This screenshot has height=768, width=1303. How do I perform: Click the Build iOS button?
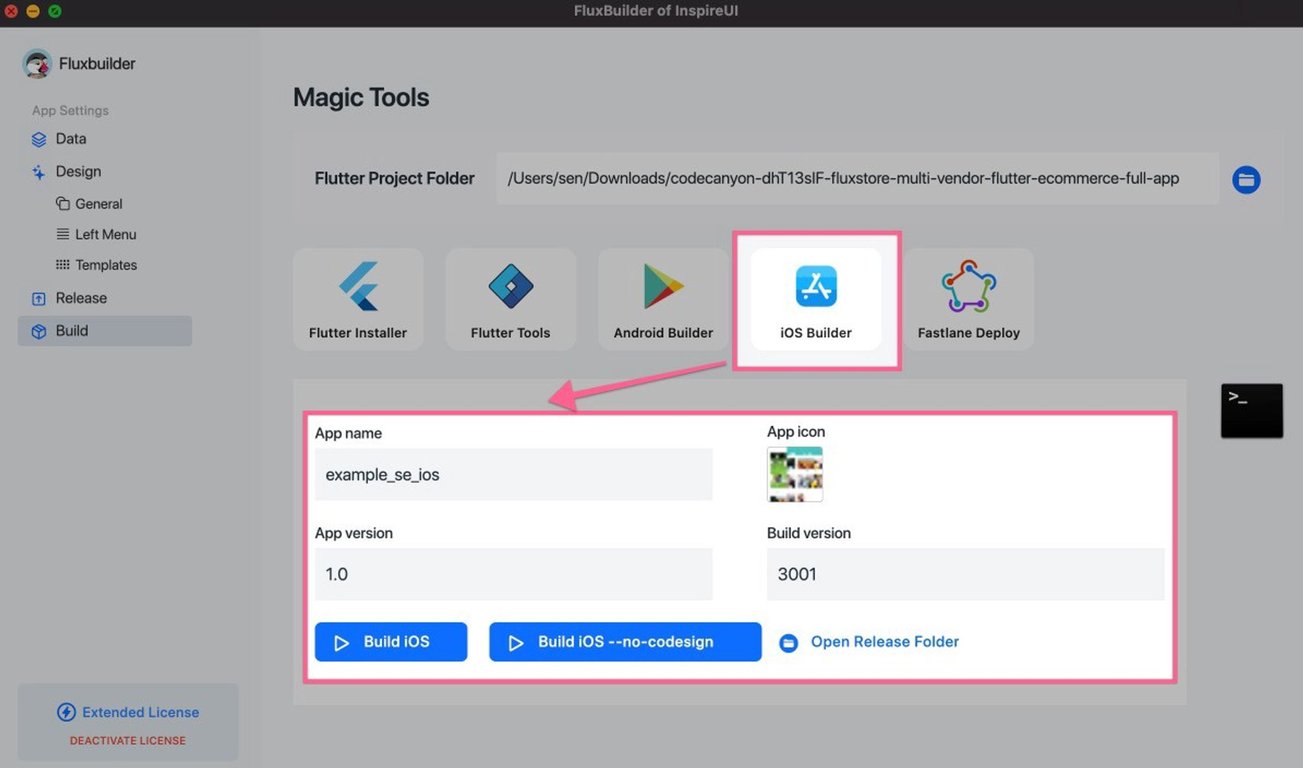[391, 642]
